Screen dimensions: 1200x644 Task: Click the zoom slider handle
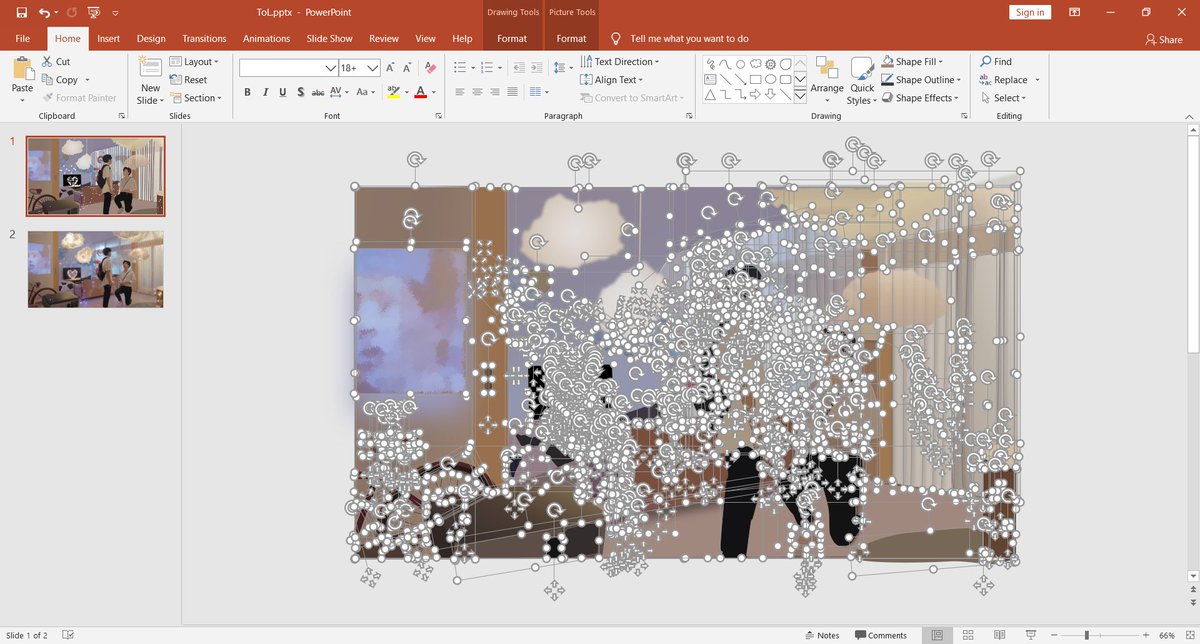click(x=1086, y=635)
